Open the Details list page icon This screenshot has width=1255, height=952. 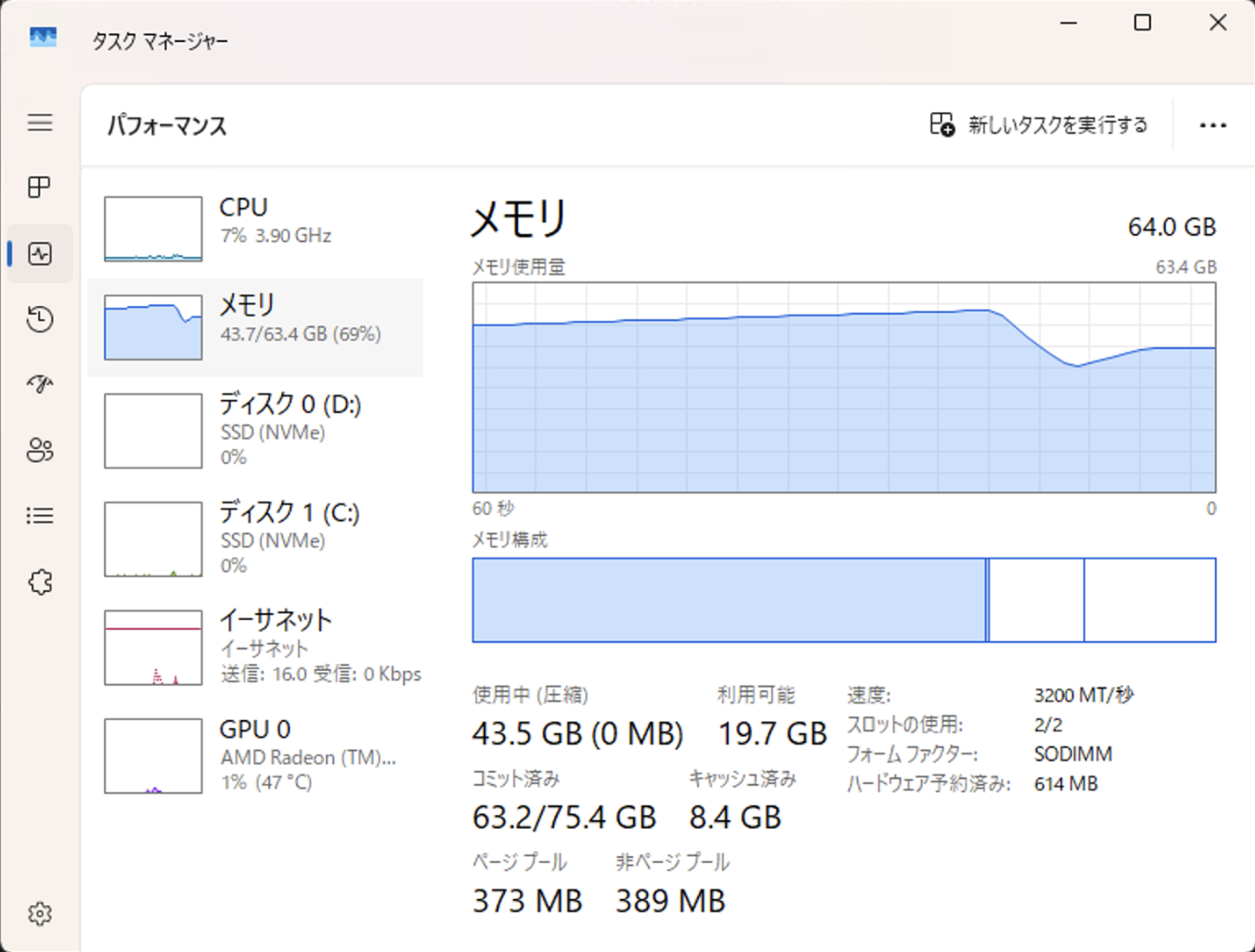point(40,516)
